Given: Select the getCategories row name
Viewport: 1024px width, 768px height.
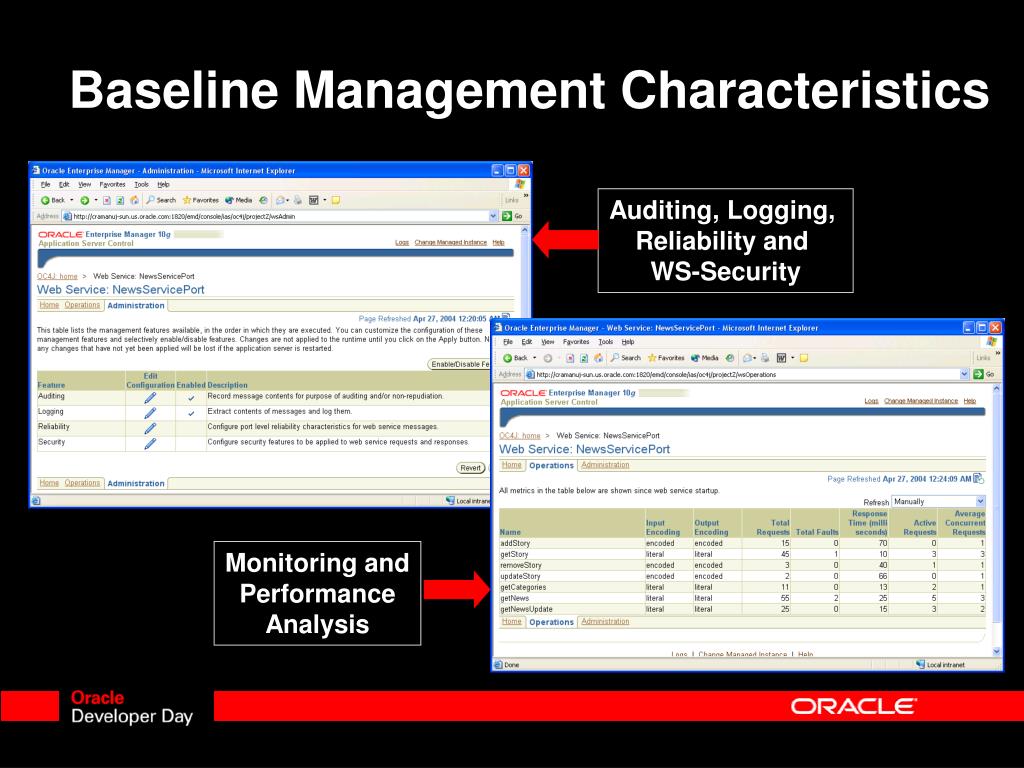Looking at the screenshot, I should [x=523, y=588].
